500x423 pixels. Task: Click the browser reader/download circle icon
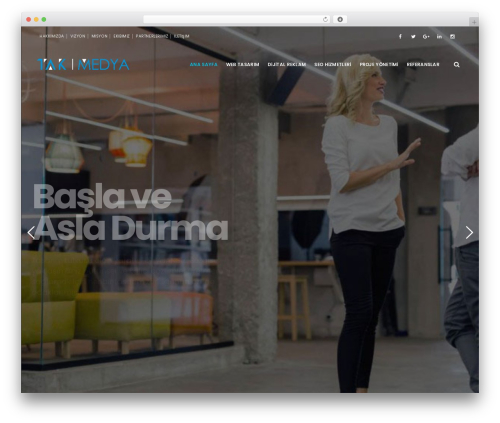click(x=340, y=19)
